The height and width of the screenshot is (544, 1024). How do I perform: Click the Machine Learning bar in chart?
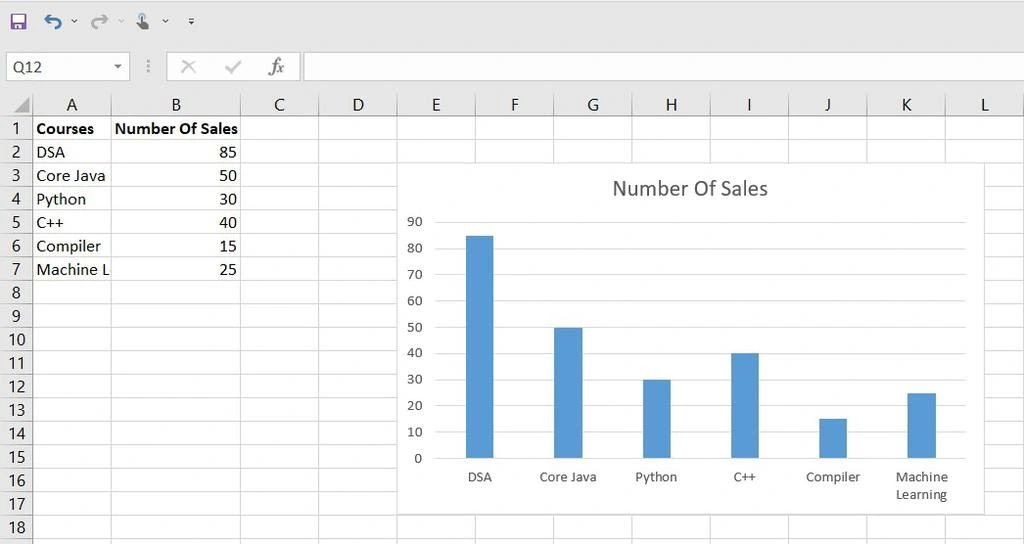(921, 425)
